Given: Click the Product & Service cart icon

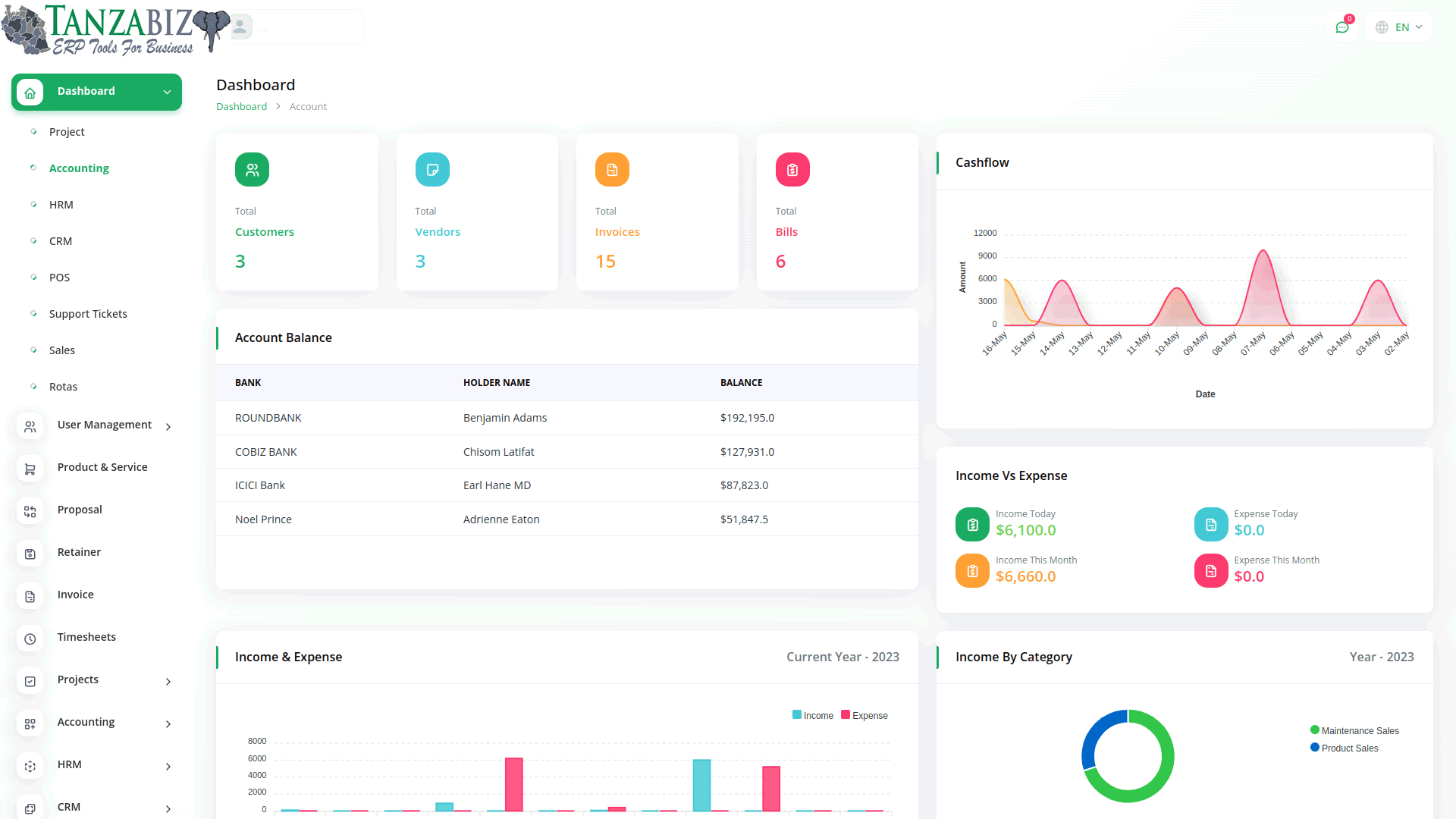Looking at the screenshot, I should click(x=30, y=469).
